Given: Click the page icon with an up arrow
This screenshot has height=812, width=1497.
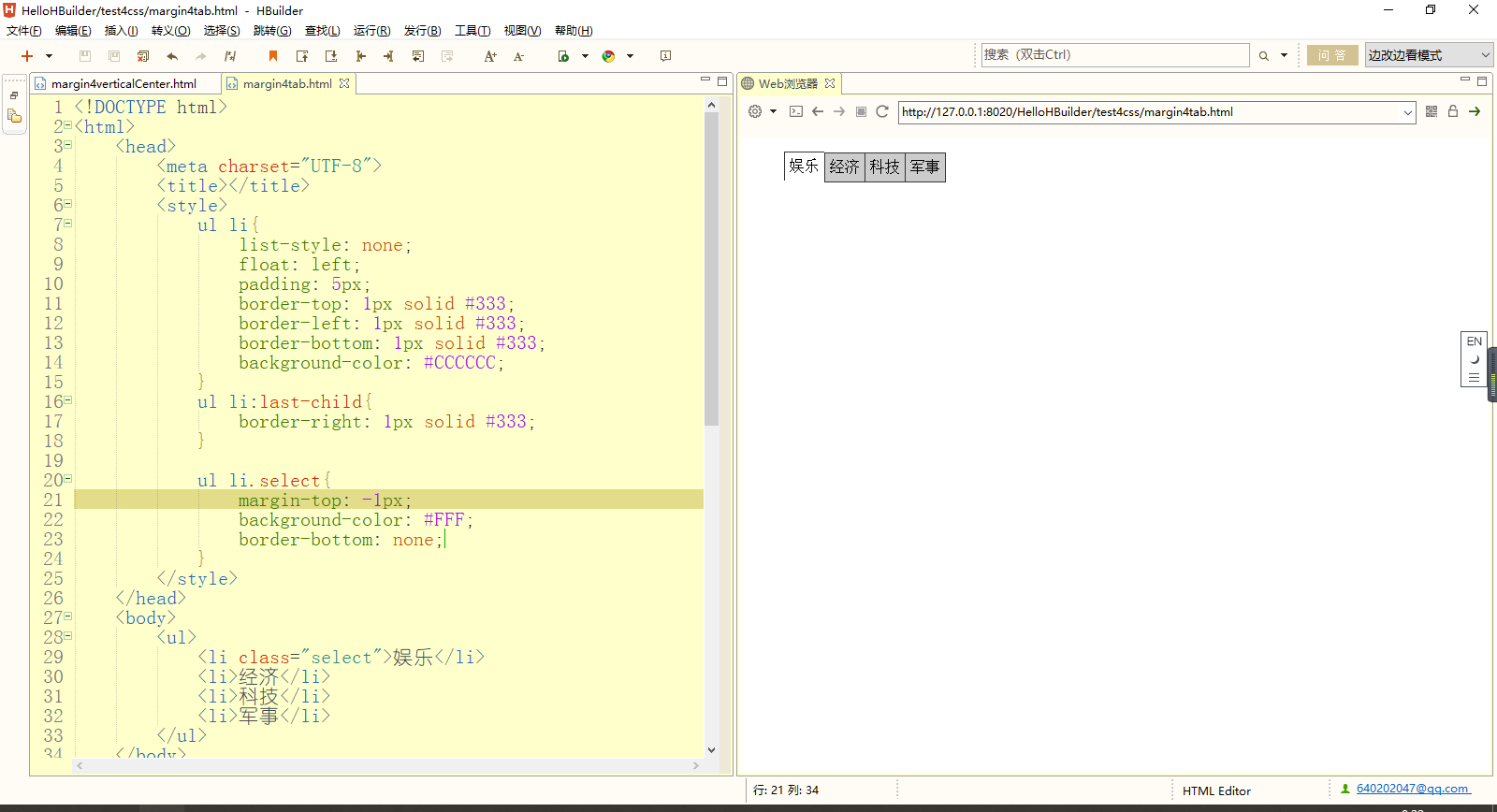Looking at the screenshot, I should (302, 56).
